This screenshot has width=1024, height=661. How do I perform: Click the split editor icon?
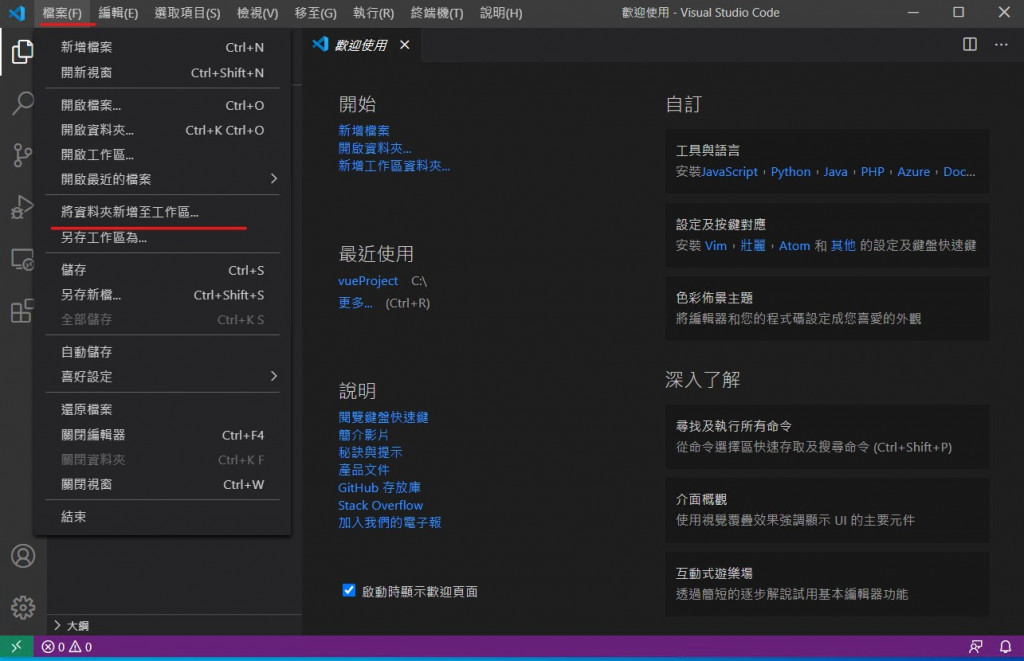coord(970,44)
